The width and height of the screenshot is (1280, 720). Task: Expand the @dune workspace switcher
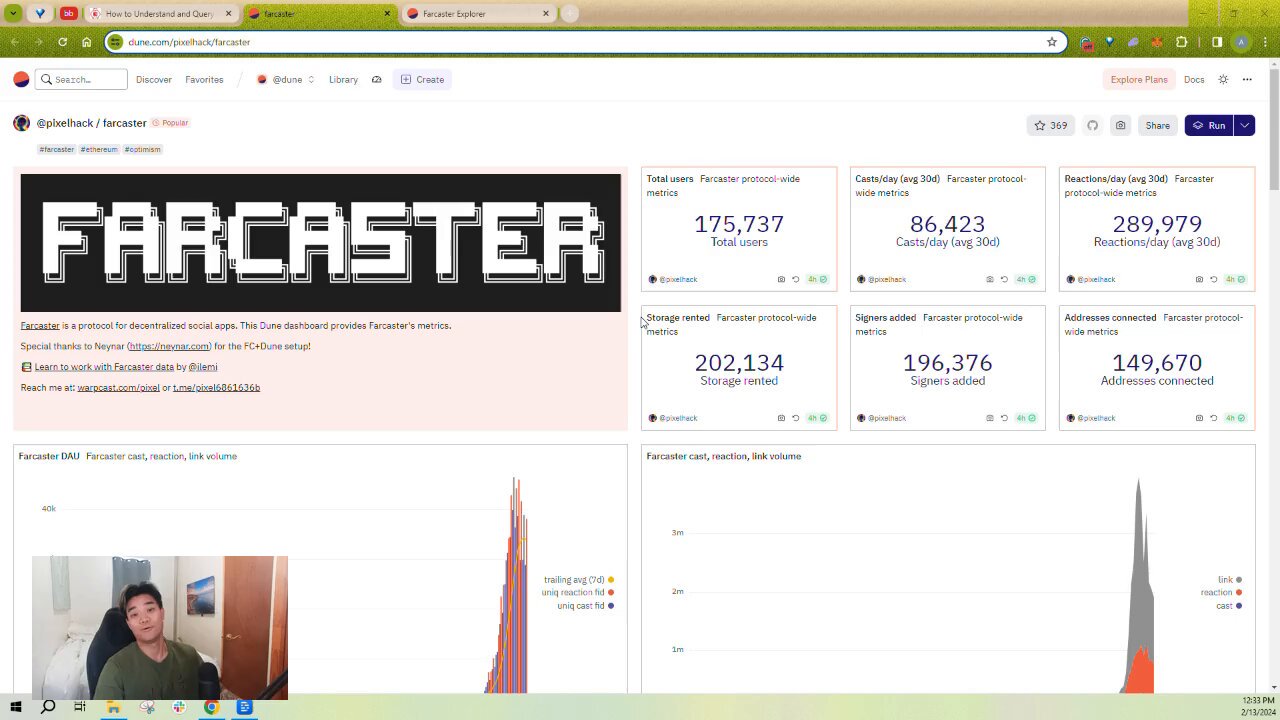[286, 79]
